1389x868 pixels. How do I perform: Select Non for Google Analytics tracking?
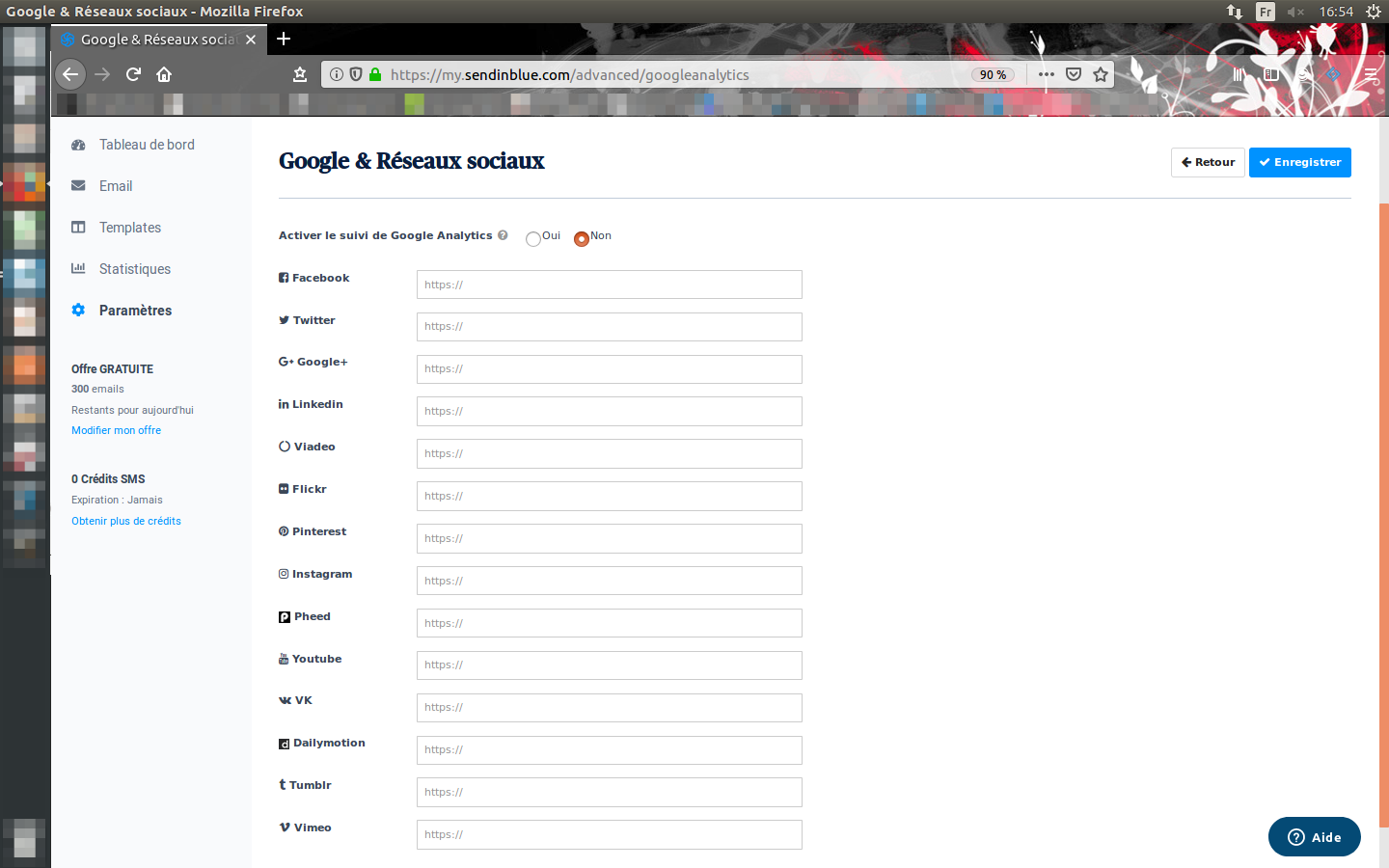[x=582, y=239]
